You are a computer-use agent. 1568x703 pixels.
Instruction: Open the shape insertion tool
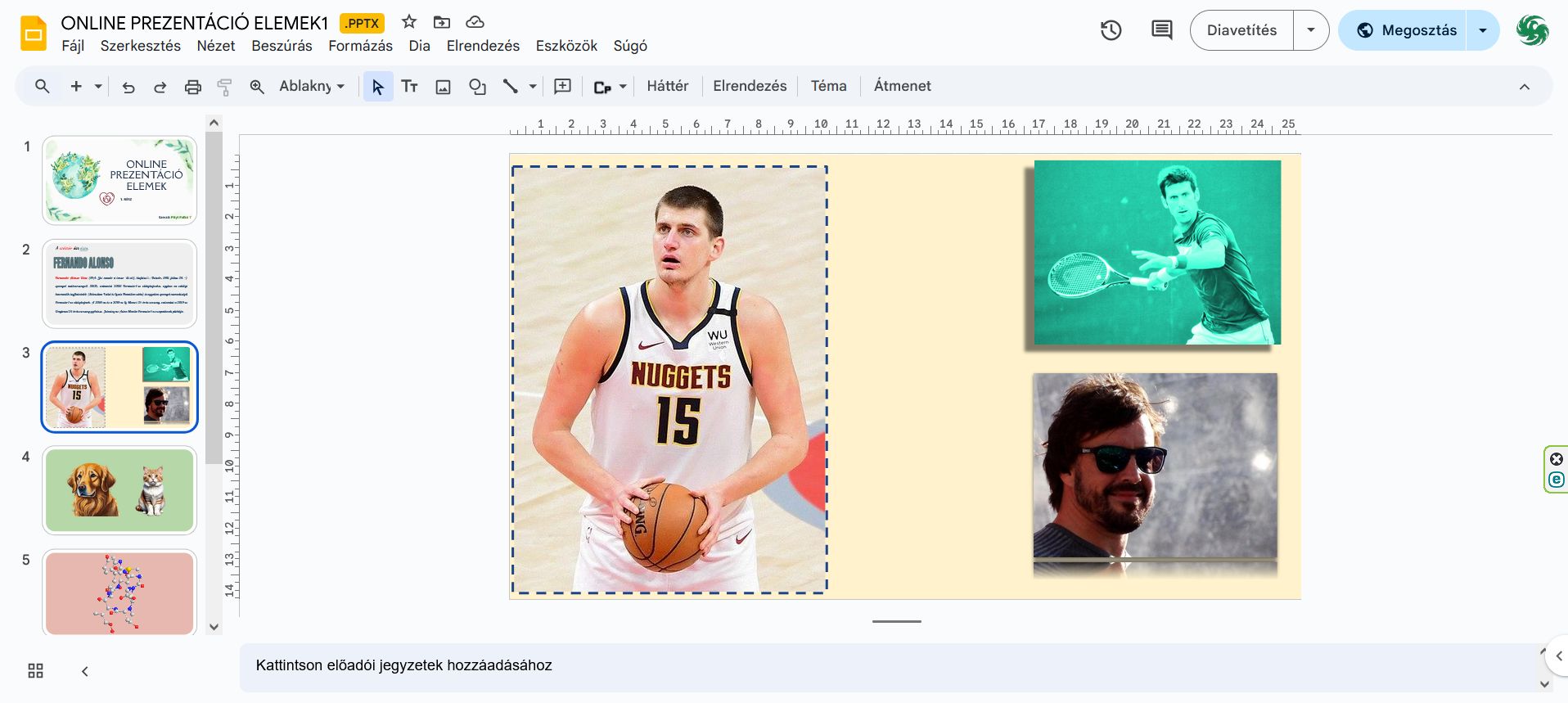click(477, 87)
